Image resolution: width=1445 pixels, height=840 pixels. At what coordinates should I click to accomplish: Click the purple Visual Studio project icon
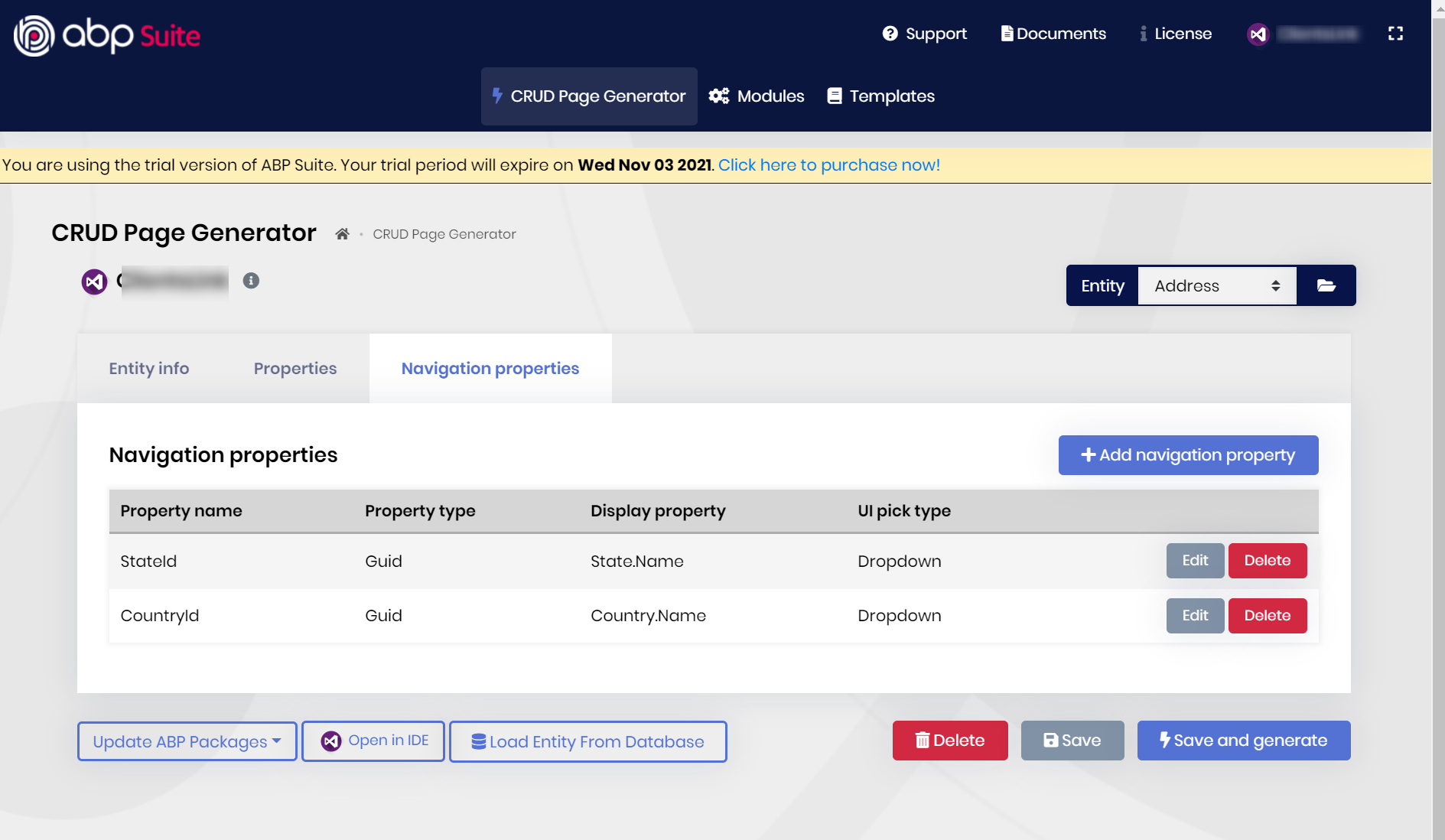tap(95, 282)
